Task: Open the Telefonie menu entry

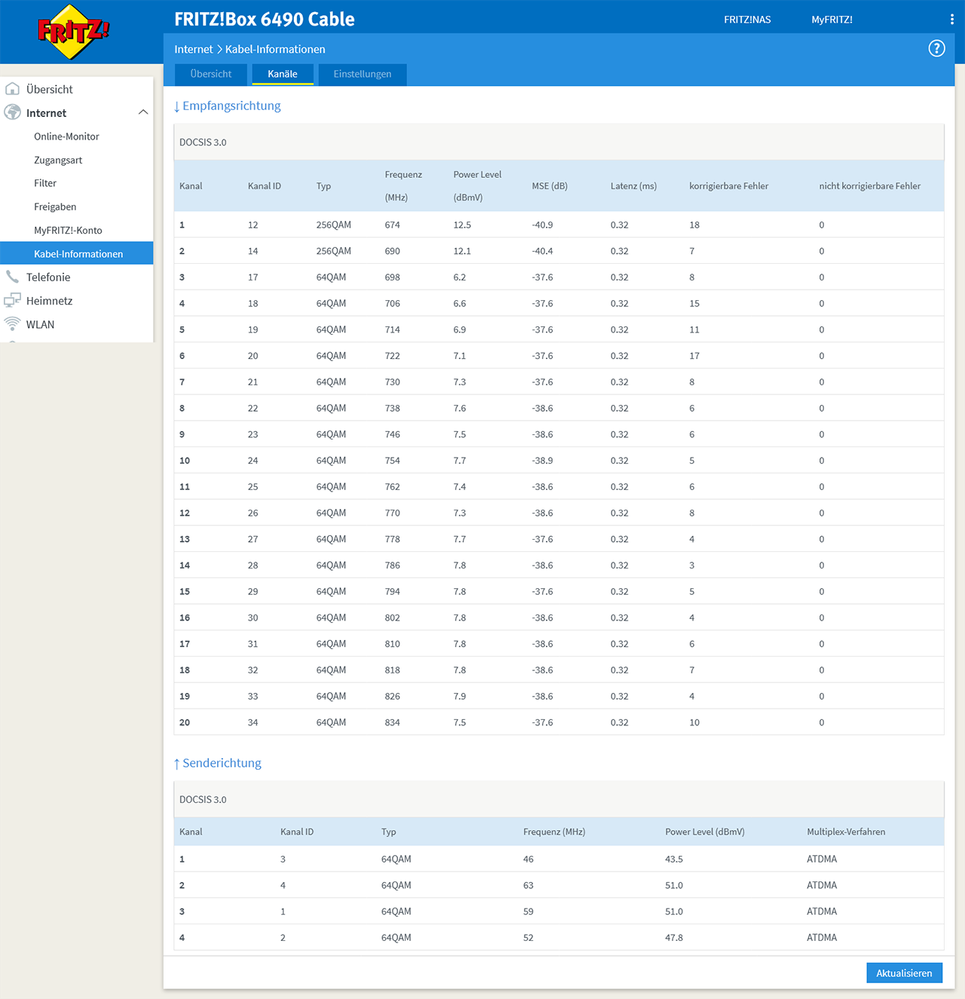Action: [48, 277]
